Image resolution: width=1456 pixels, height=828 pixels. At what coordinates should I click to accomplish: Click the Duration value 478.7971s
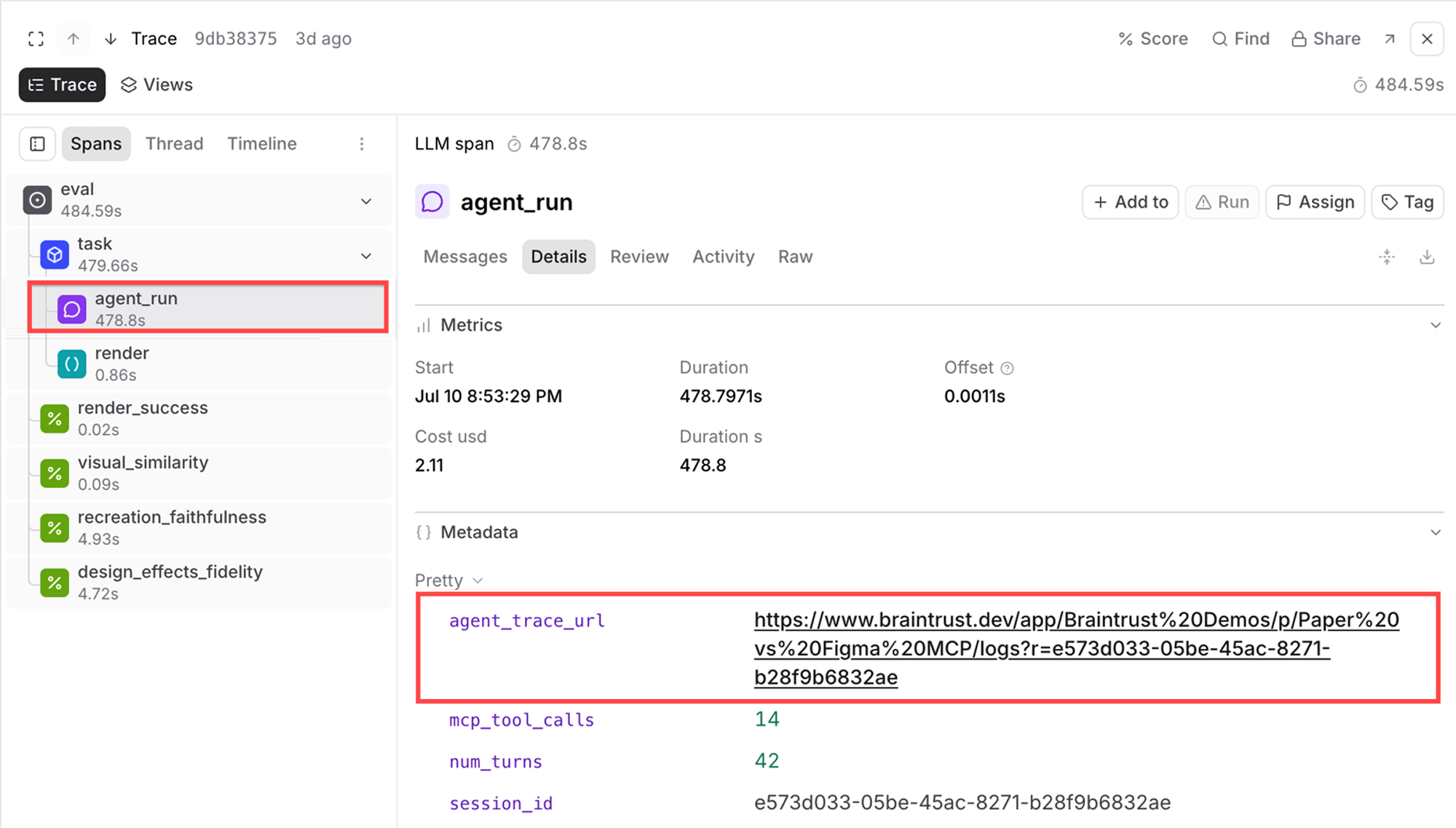pos(721,396)
